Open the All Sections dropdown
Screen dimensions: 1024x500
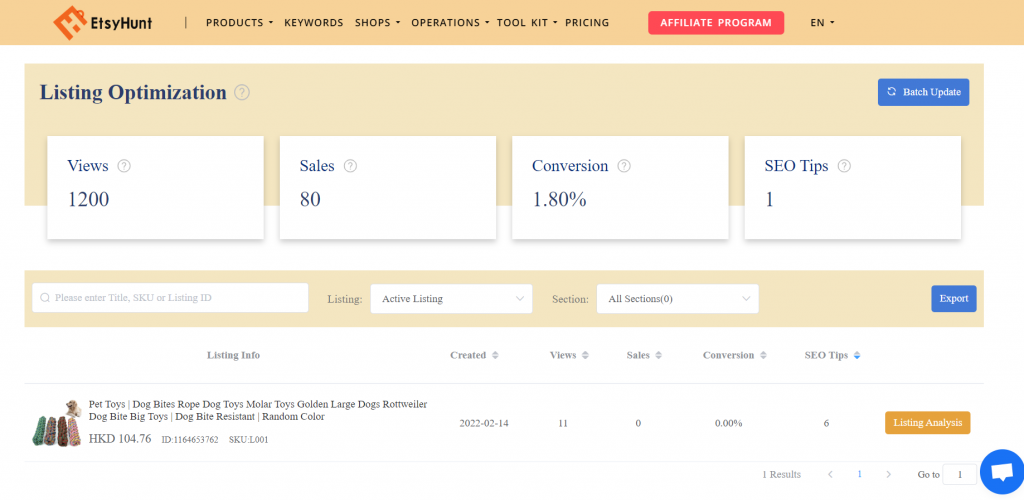[x=677, y=298]
